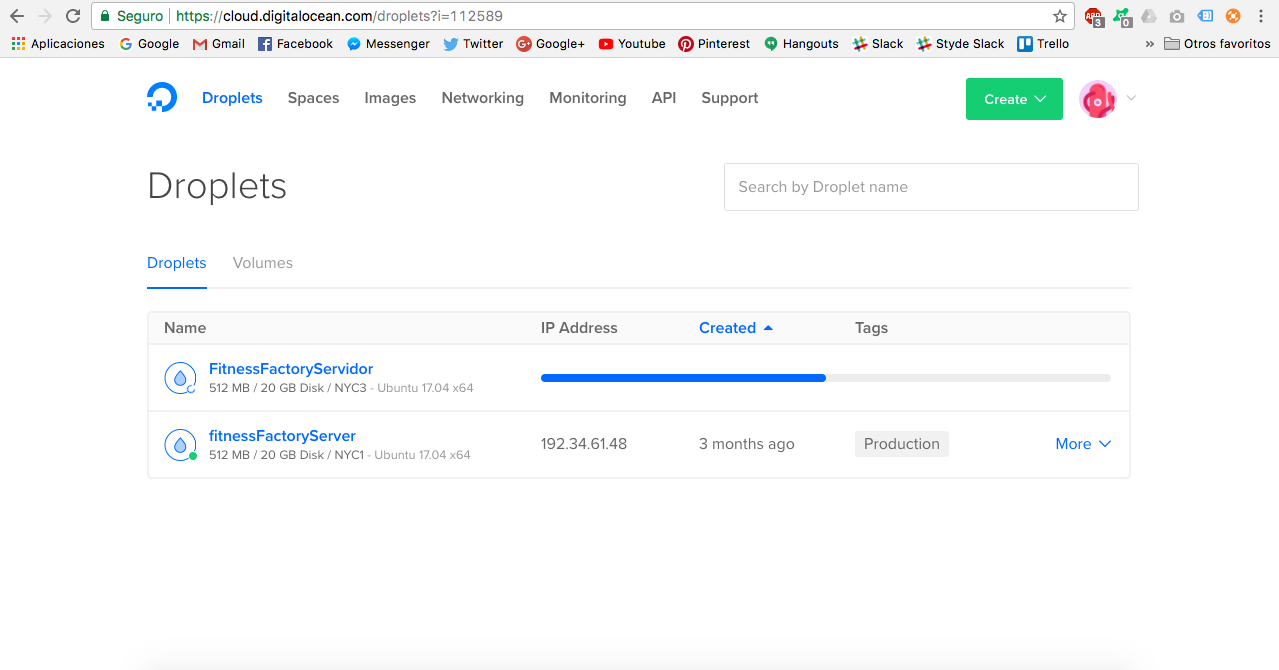1279x670 pixels.
Task: Open the fitnessFactoryServer droplet link
Action: [x=282, y=436]
